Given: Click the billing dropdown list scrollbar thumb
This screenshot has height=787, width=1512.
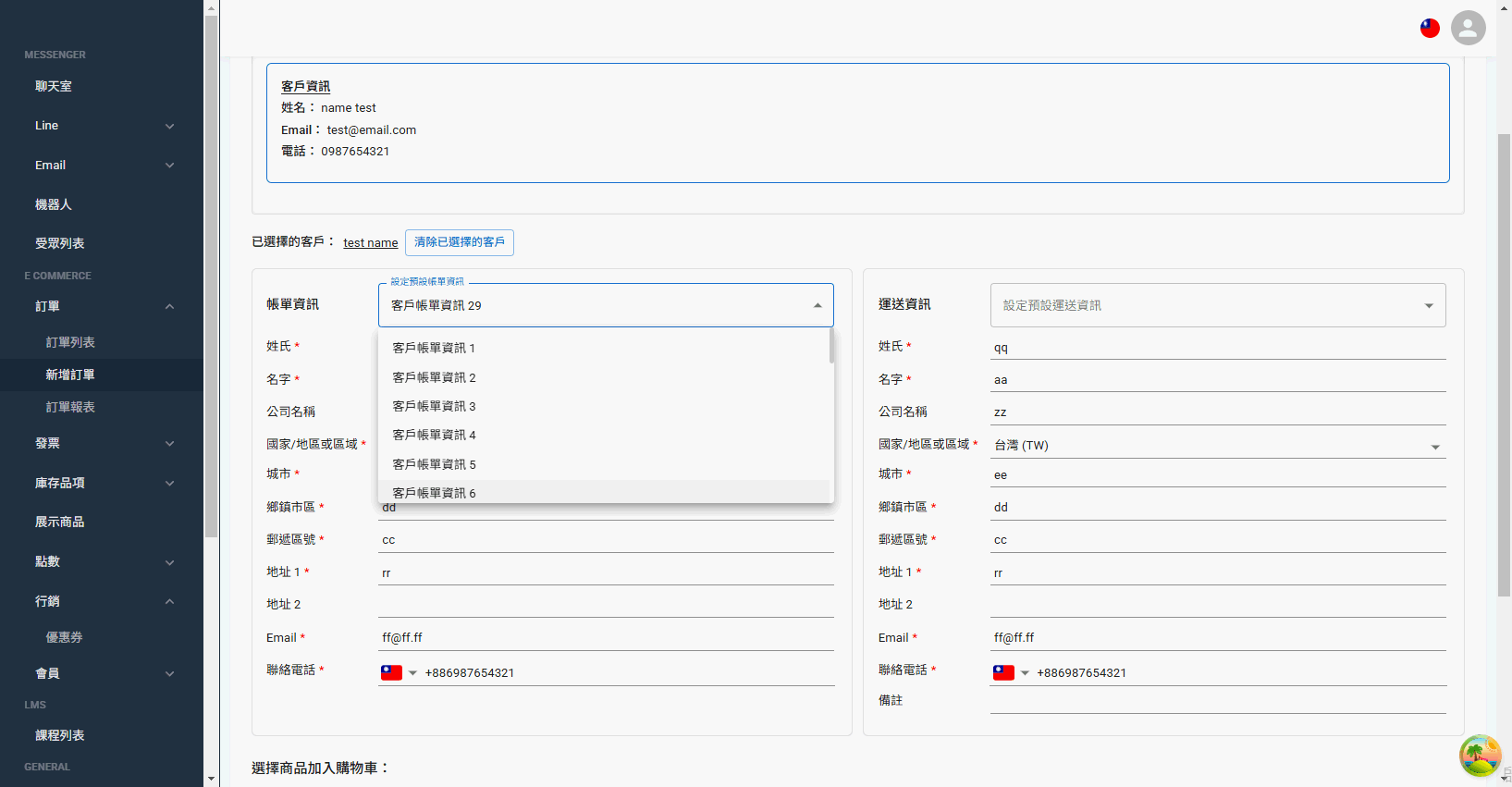Looking at the screenshot, I should tap(831, 346).
